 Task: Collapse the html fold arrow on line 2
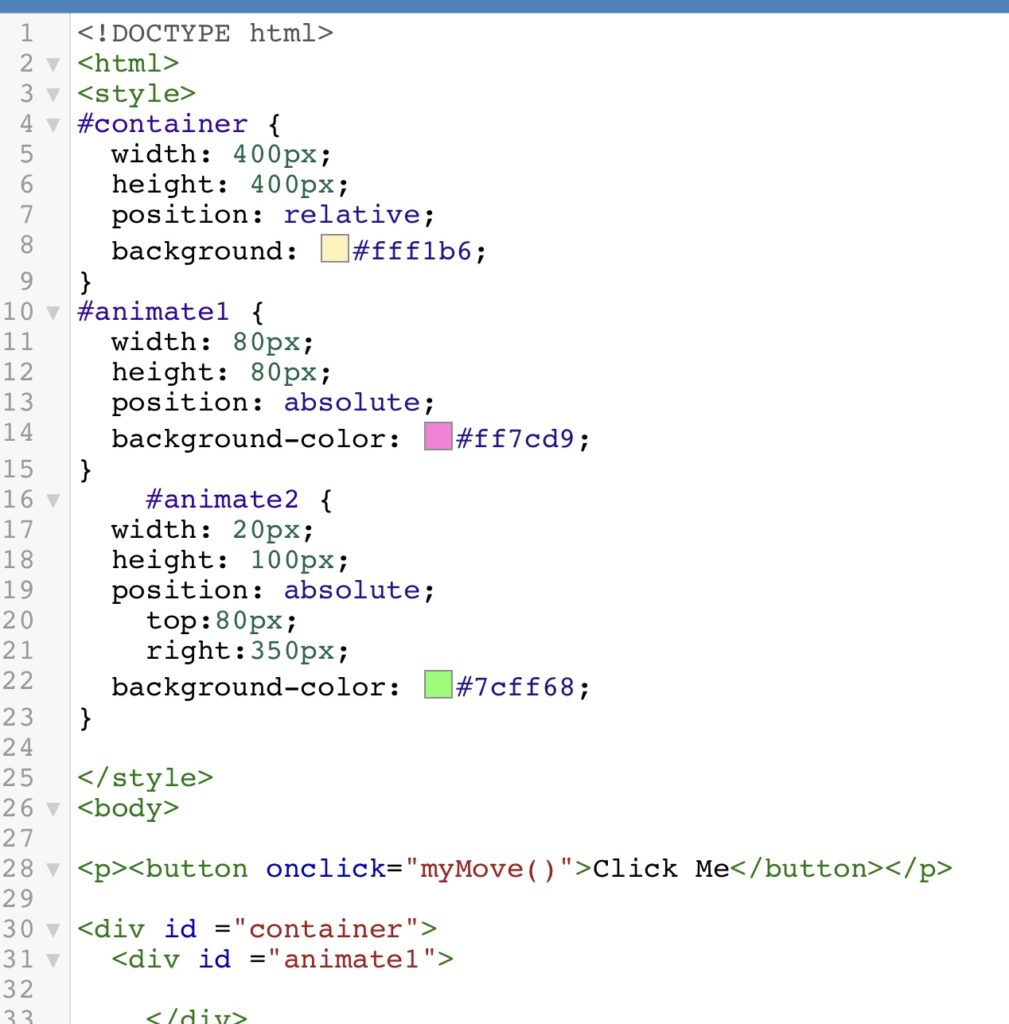[x=53, y=64]
